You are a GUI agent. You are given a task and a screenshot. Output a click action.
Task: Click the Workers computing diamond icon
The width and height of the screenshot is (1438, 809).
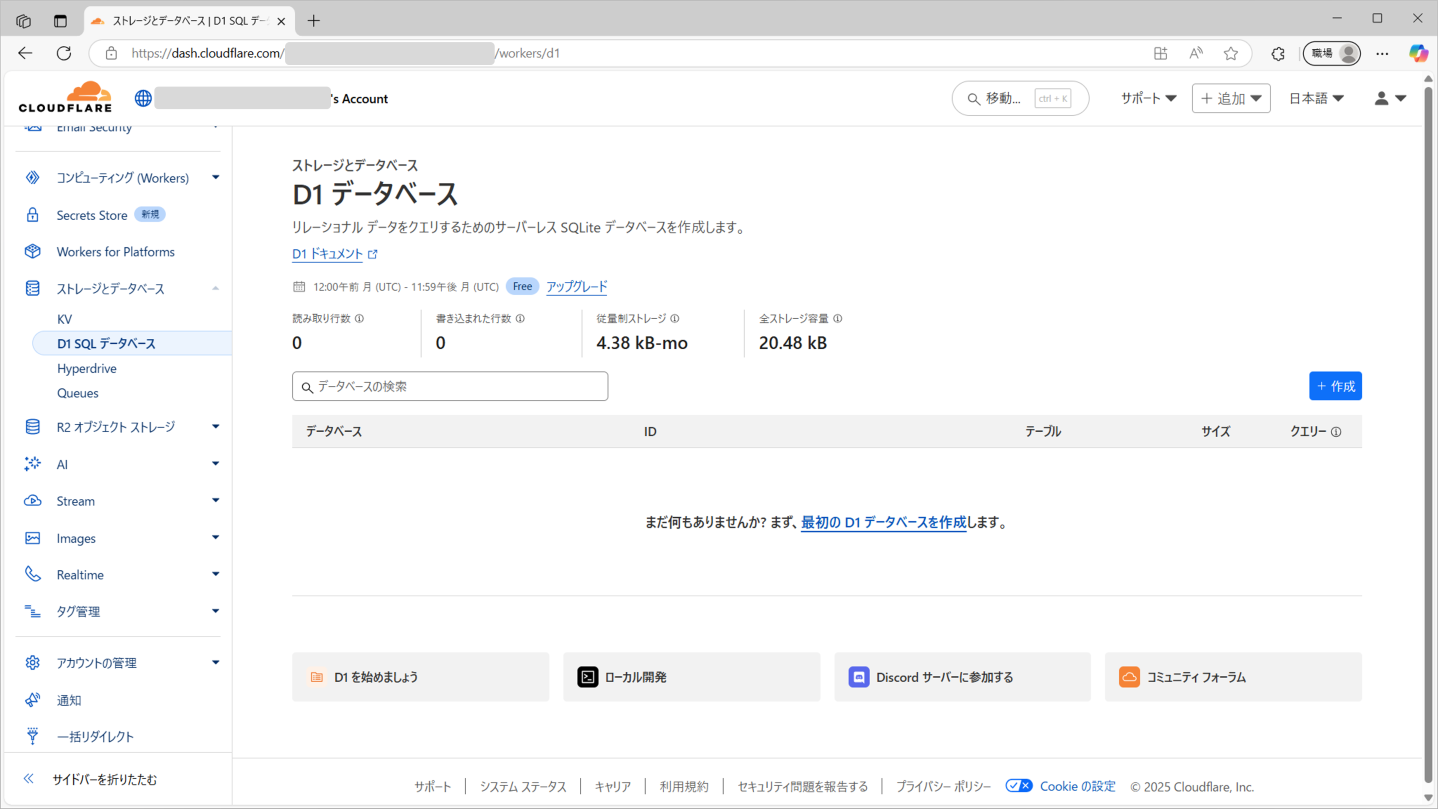[x=33, y=177]
